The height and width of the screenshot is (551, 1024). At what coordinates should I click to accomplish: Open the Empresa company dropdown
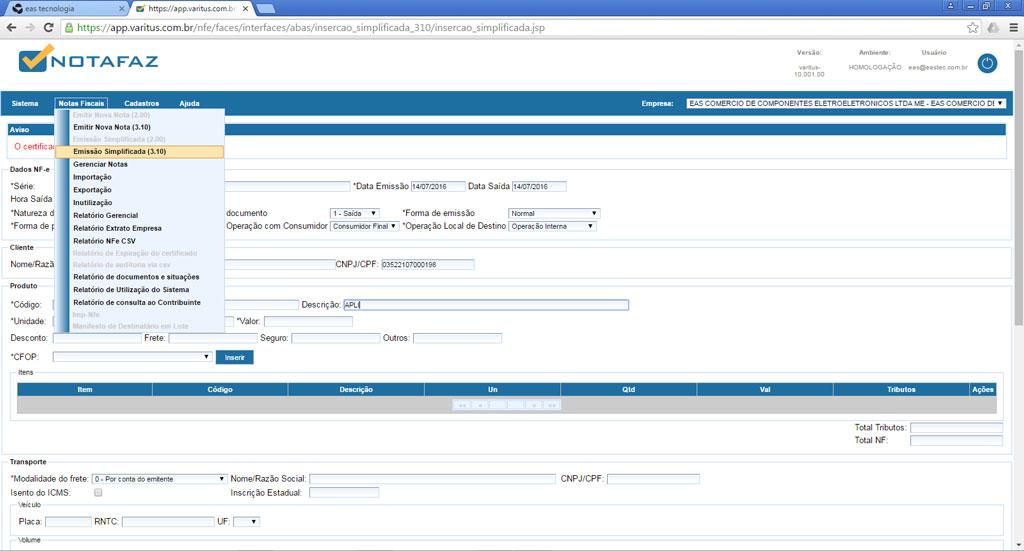coord(845,103)
